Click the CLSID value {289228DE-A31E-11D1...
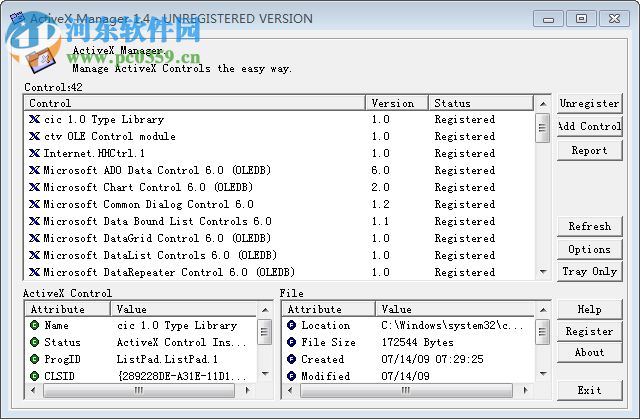The image size is (640, 419). click(182, 376)
